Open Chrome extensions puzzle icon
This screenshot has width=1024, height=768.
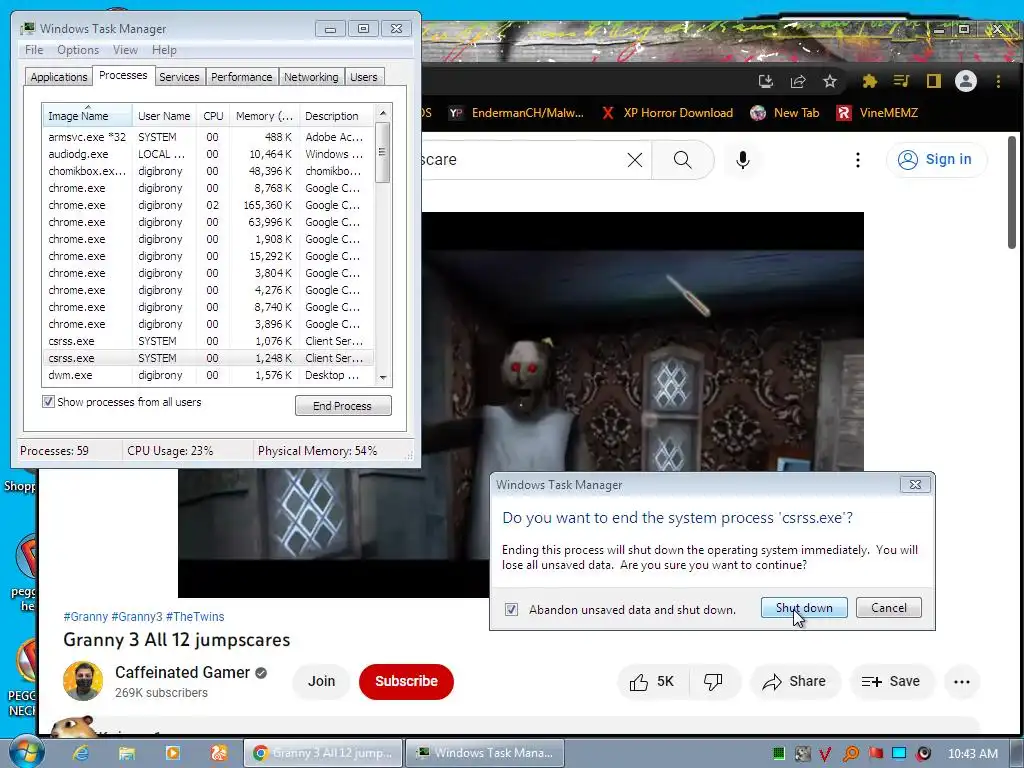click(x=869, y=81)
